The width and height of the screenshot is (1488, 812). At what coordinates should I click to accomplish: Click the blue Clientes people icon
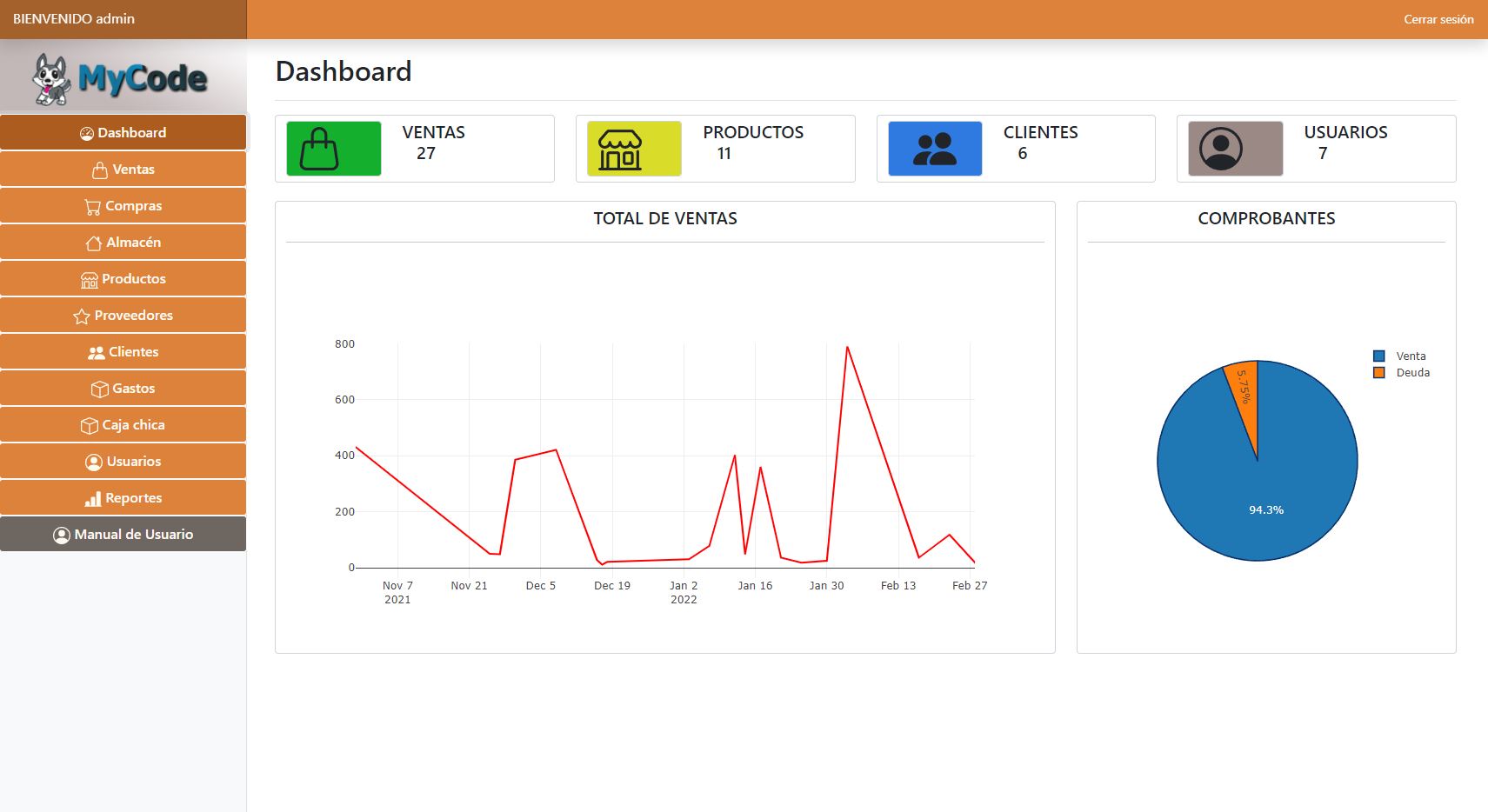pos(934,149)
